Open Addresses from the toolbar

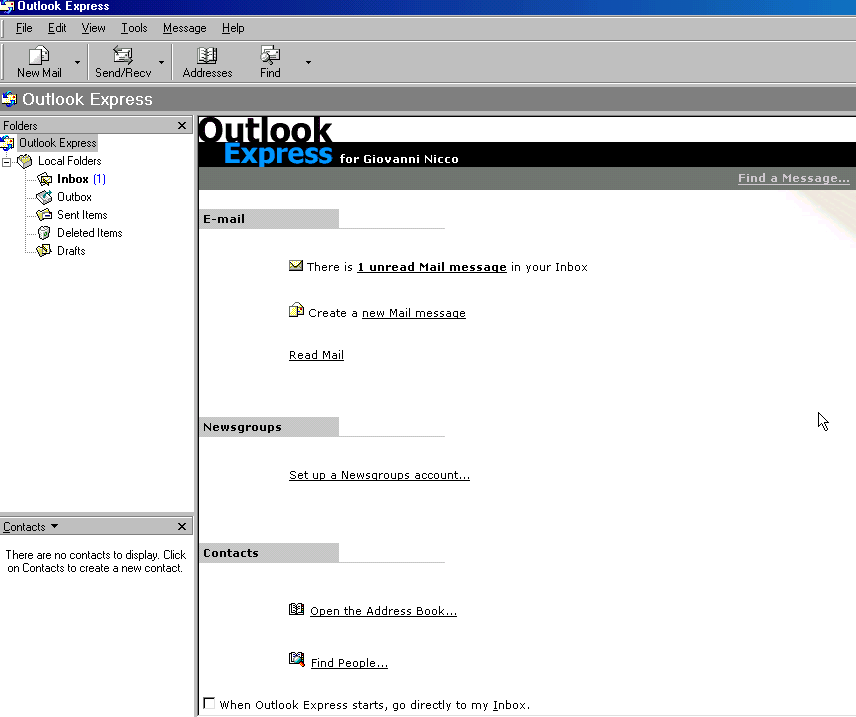pos(207,56)
